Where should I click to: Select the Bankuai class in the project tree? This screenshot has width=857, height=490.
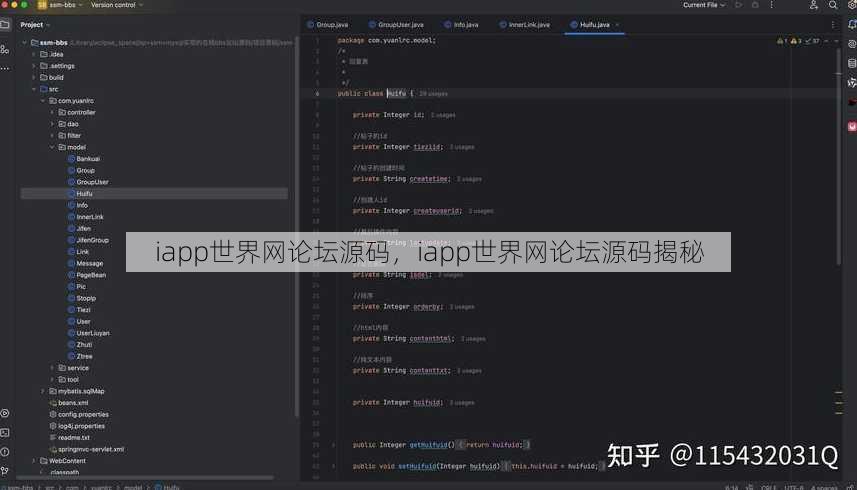point(88,159)
